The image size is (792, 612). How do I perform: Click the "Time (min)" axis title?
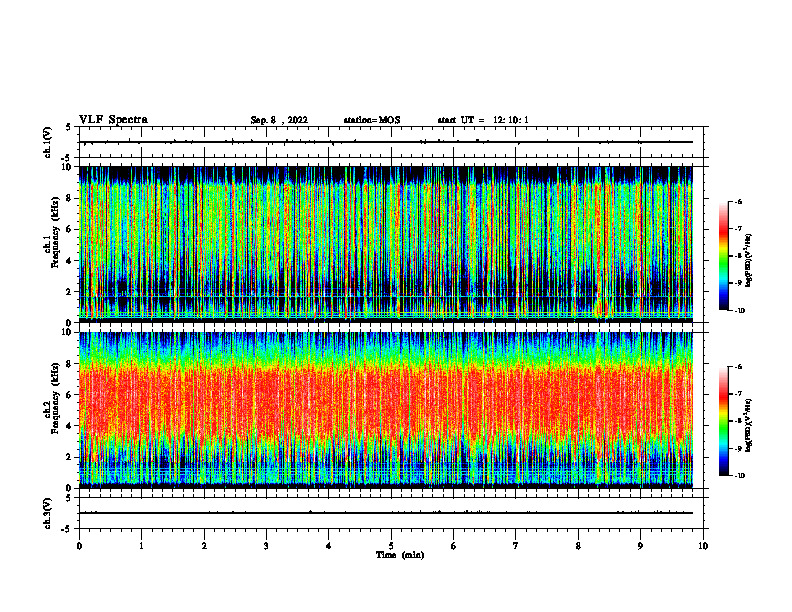[400, 555]
